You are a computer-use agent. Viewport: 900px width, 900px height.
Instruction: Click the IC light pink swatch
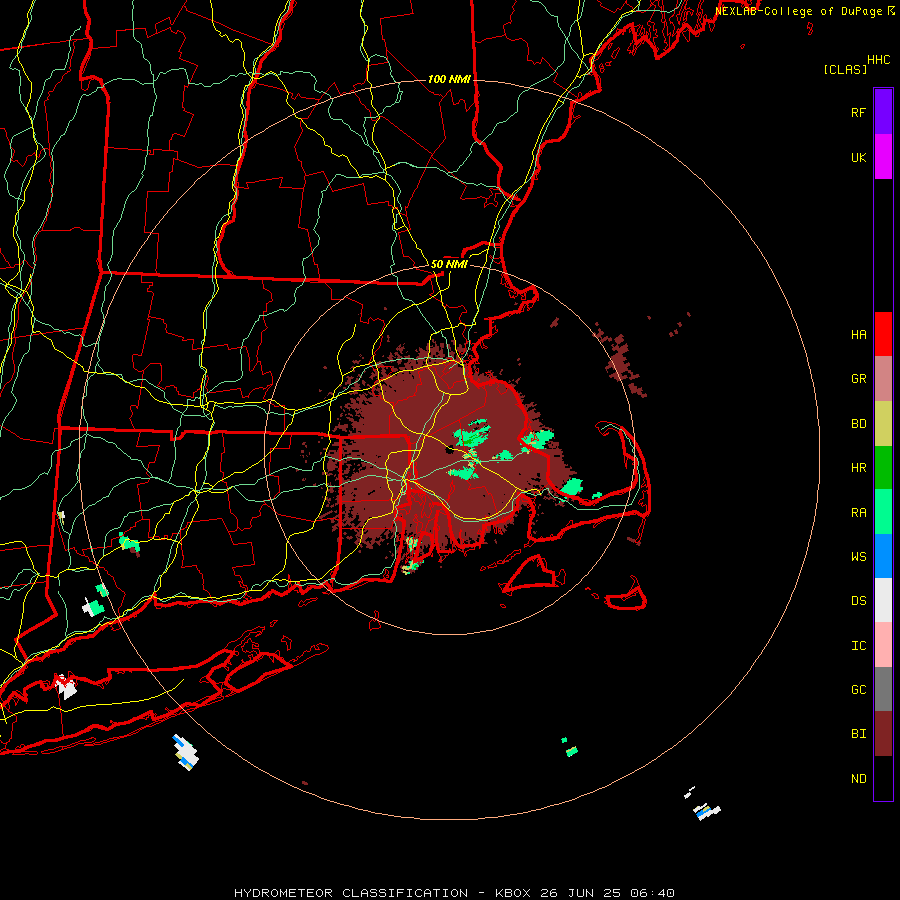pos(883,645)
